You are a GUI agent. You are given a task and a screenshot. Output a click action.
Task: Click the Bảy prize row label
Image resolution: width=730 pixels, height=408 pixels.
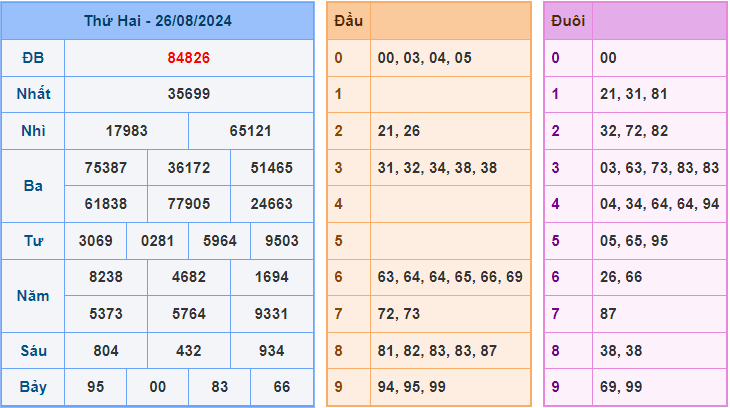33,387
